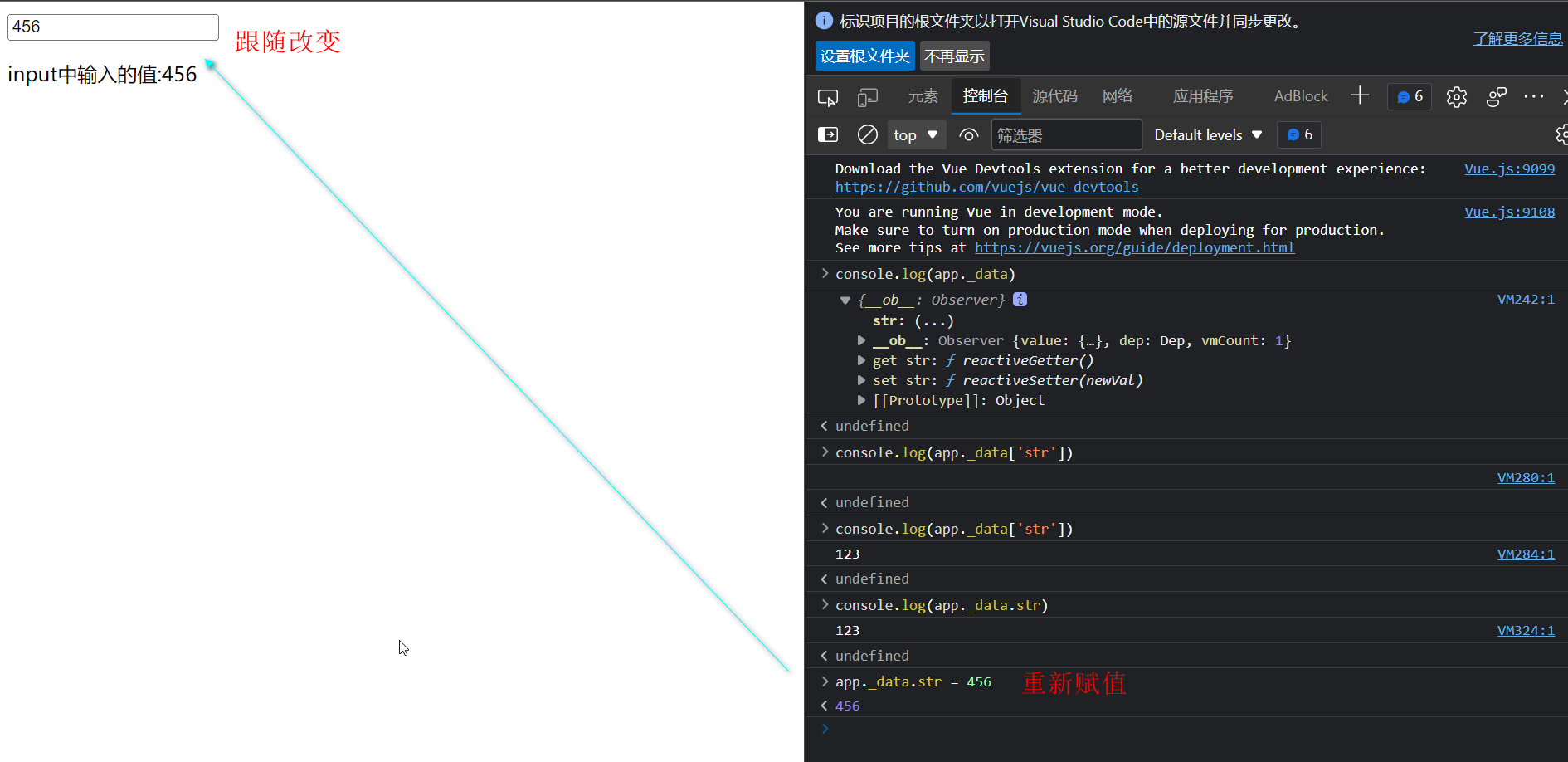
Task: Click the issues badge beside Default levels
Action: coord(1299,134)
